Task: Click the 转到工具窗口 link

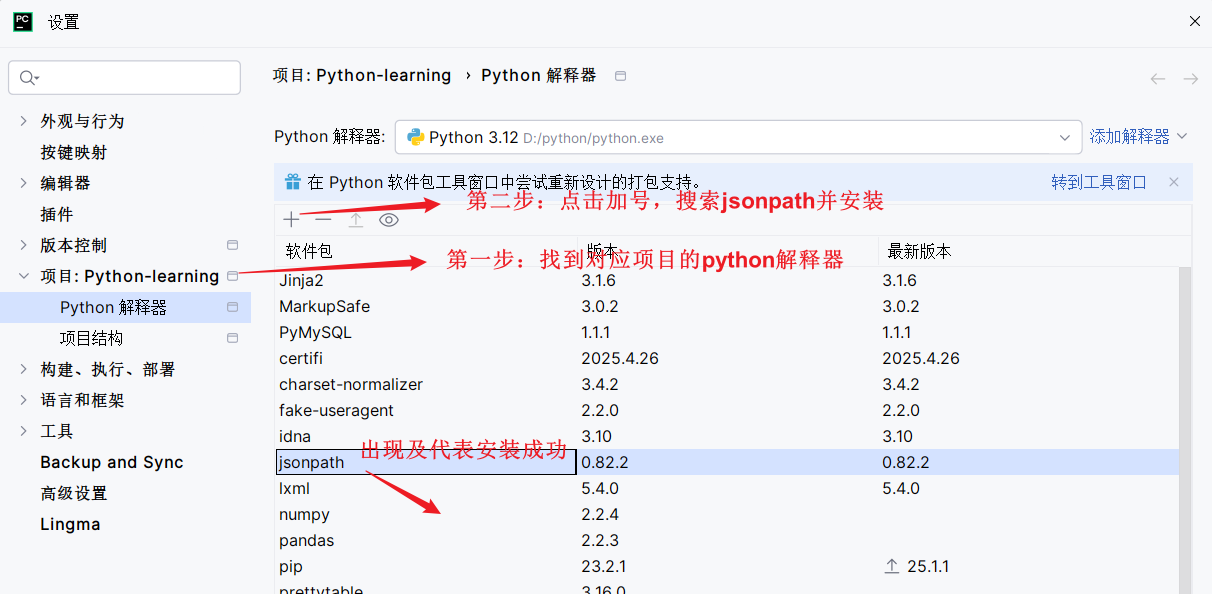Action: coord(1099,182)
